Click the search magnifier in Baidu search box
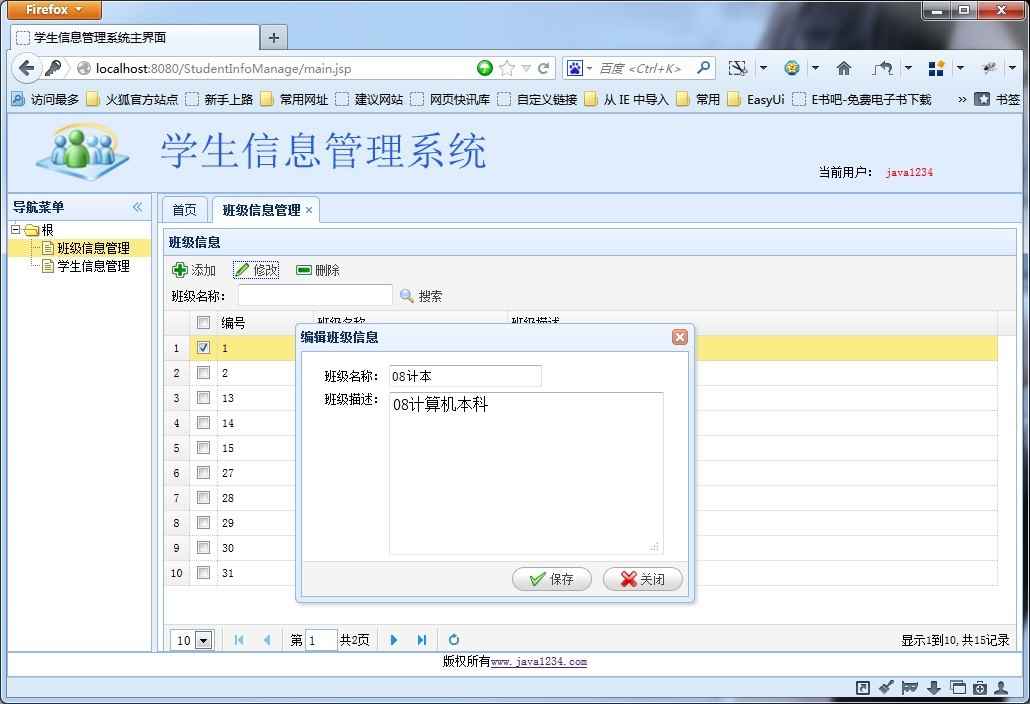Viewport: 1030px width, 704px height. 704,67
